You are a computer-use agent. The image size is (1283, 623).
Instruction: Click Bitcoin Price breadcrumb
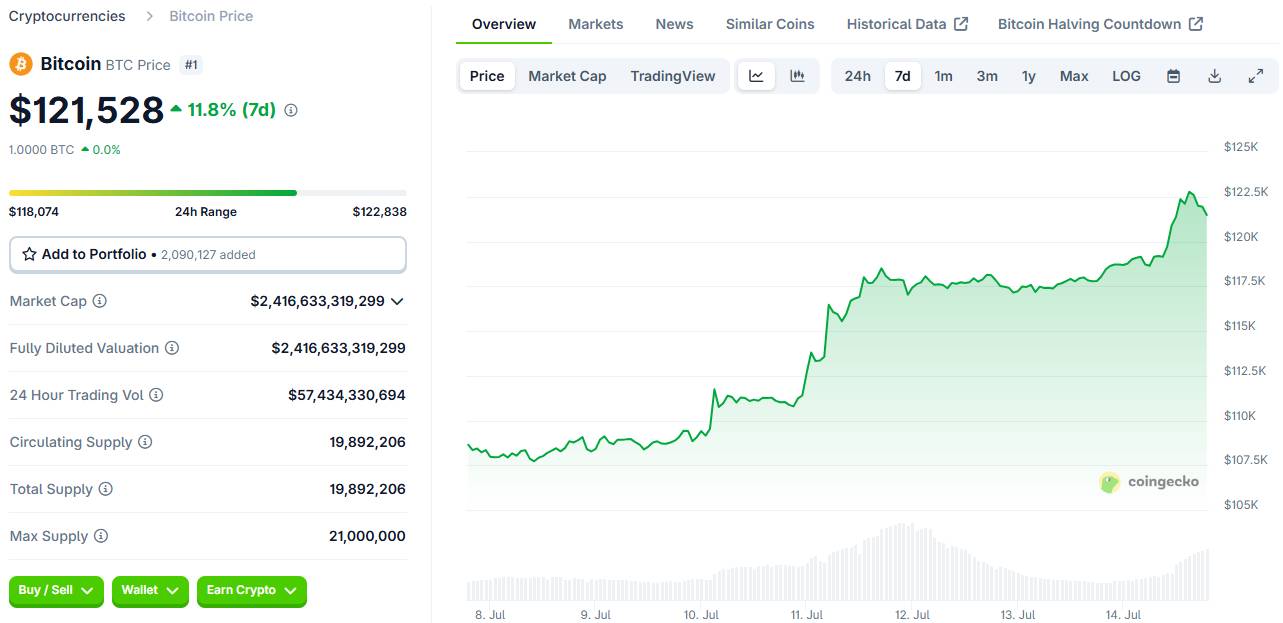pos(211,16)
